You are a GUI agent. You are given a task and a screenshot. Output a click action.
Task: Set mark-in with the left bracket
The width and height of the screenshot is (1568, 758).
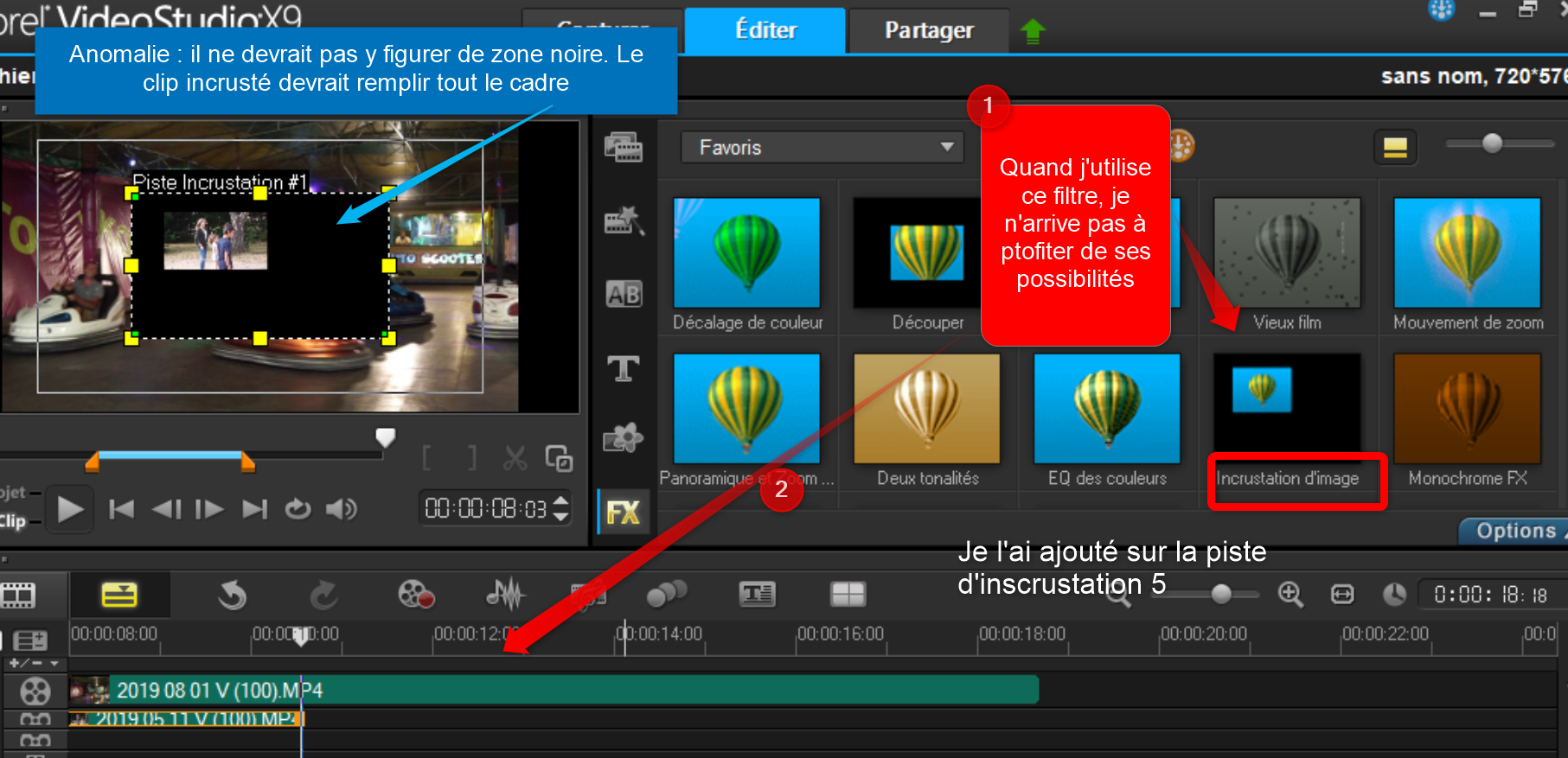(427, 458)
